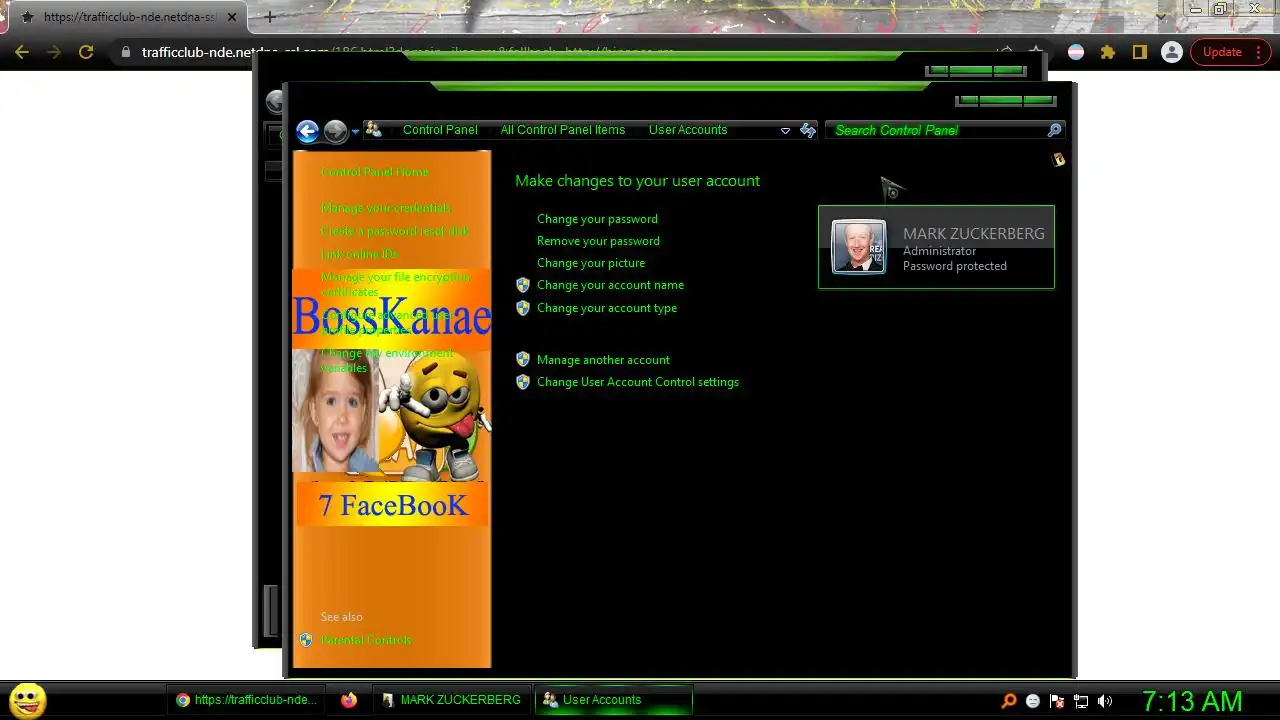Screen dimensions: 1280x720
Task: Open recent pages dropdown beside forward arrow
Action: tap(355, 132)
